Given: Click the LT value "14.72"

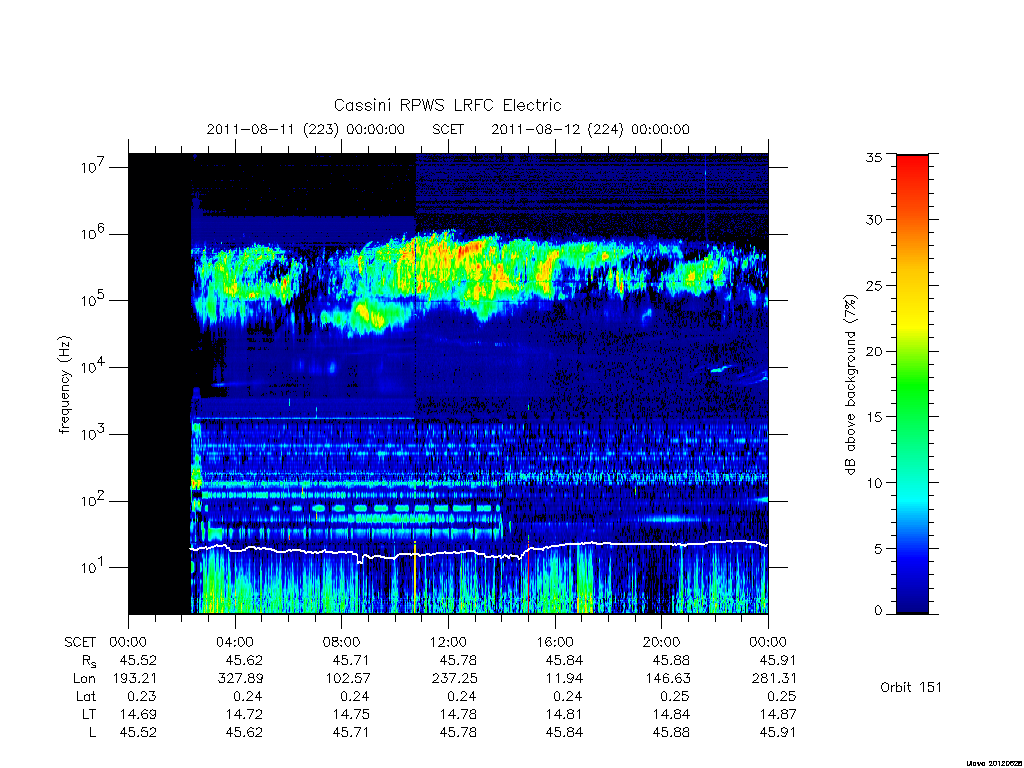Looking at the screenshot, I should (244, 714).
